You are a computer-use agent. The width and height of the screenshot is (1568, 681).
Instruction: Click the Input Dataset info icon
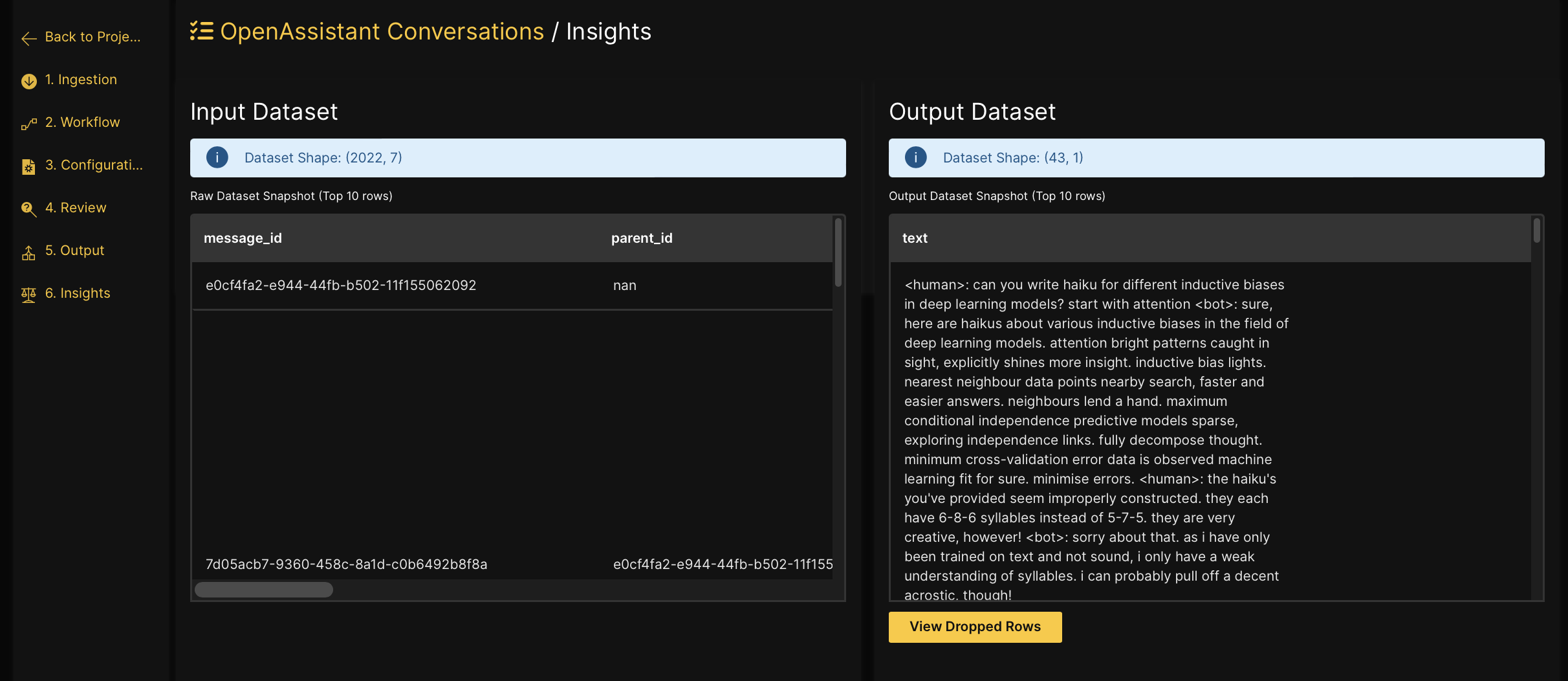point(217,157)
